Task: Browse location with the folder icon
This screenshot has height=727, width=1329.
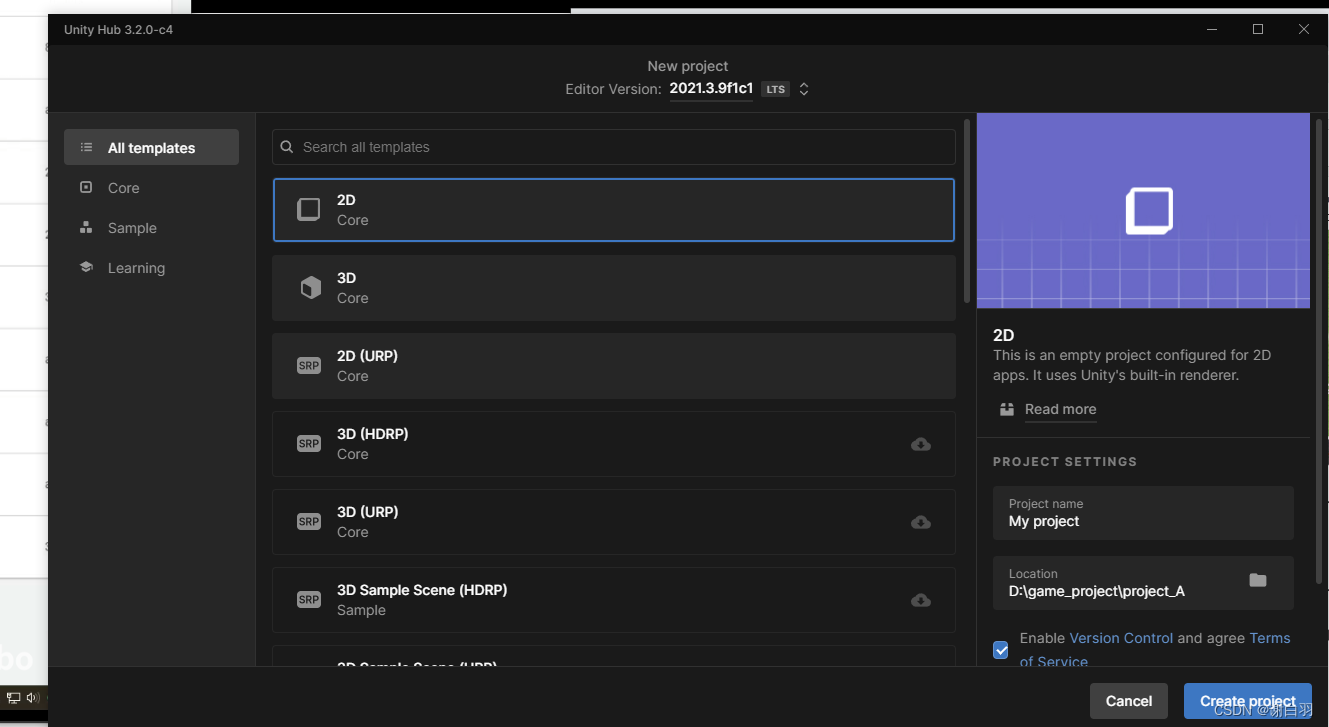Action: click(x=1258, y=580)
